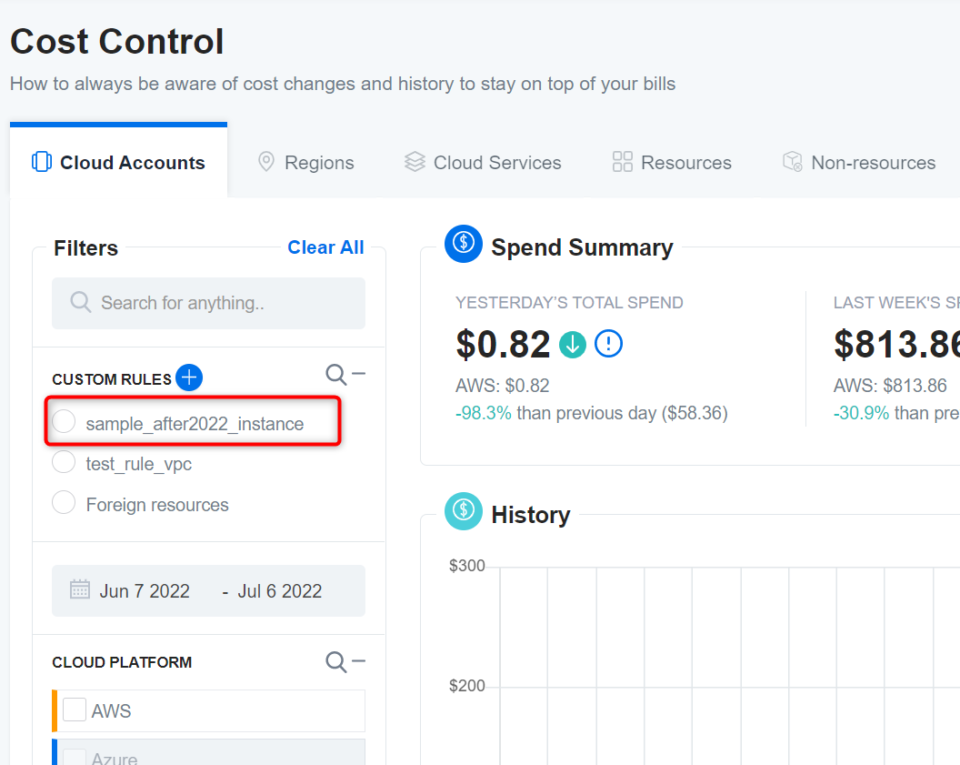The image size is (960, 765).
Task: Select the test_rule_vpc custom rule
Action: [x=64, y=462]
